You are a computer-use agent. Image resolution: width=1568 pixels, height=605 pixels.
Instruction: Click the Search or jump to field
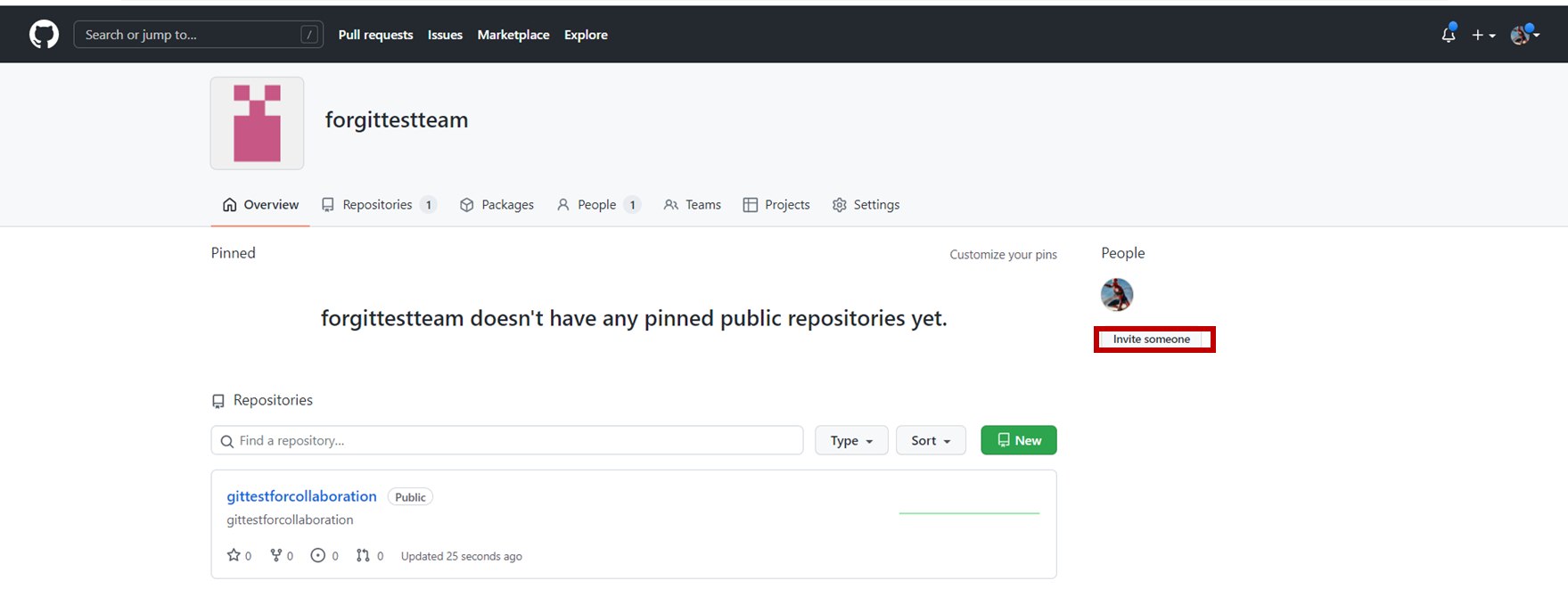pyautogui.click(x=199, y=35)
